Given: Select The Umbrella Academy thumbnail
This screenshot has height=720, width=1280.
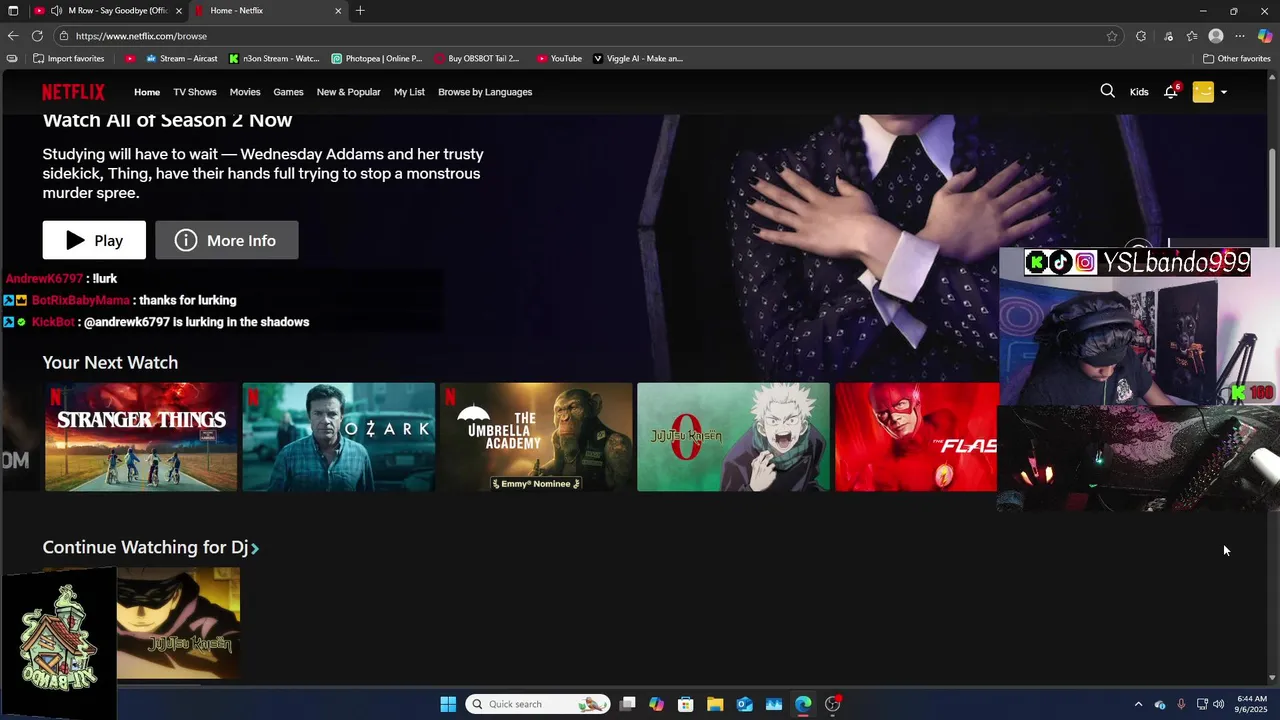Looking at the screenshot, I should pos(536,437).
